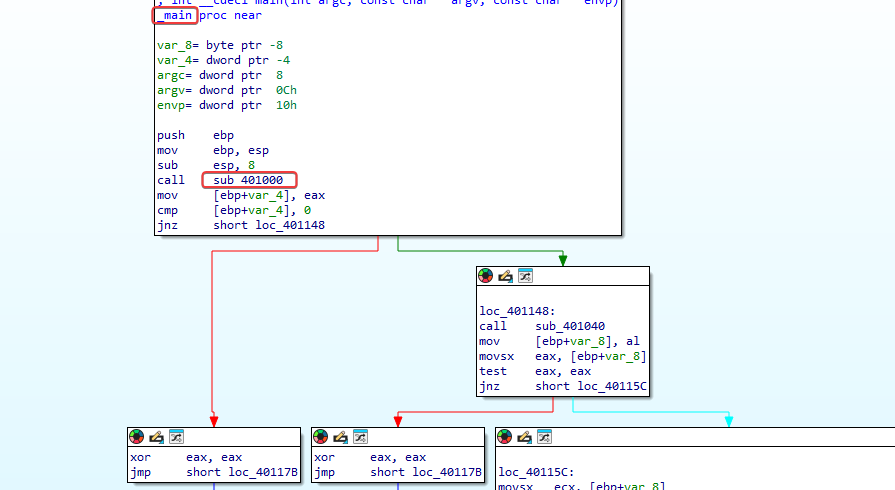Image resolution: width=895 pixels, height=490 pixels.
Task: Click the 'mov ebp, esp' instruction
Action: (x=213, y=150)
